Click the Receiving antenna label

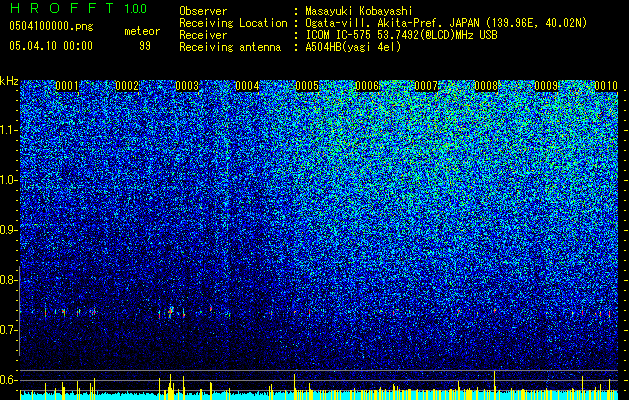[x=230, y=47]
